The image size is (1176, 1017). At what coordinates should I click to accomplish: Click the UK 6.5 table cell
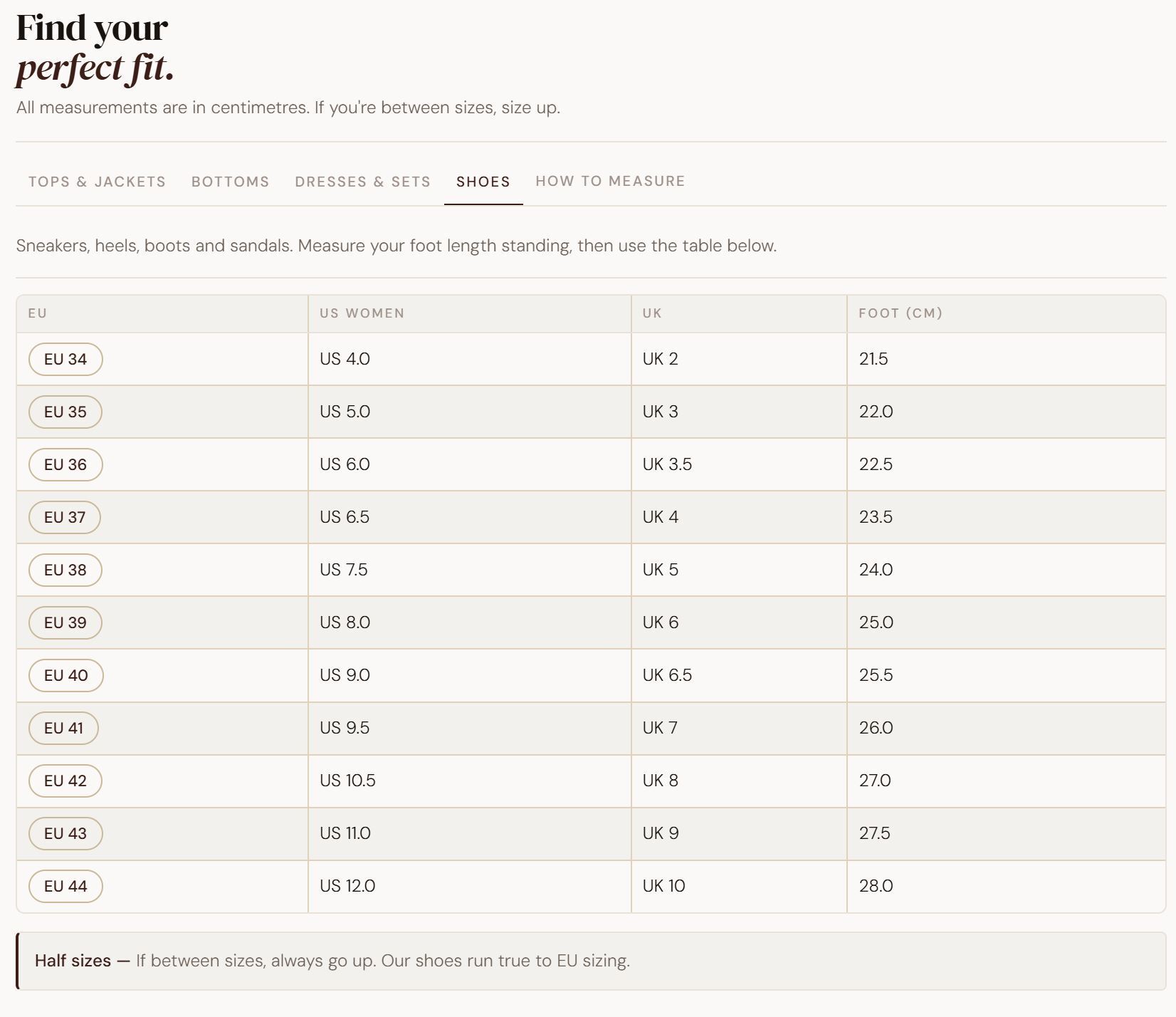667,675
